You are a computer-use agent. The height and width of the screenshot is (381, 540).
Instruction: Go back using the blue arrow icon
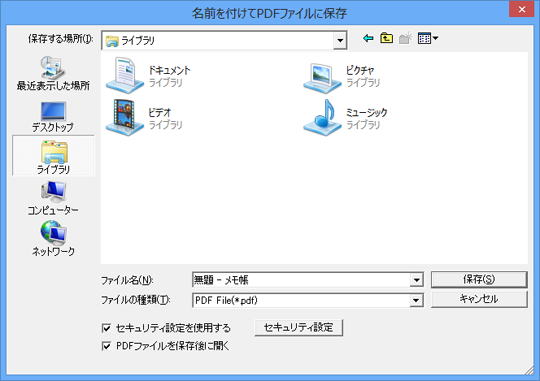[x=368, y=38]
